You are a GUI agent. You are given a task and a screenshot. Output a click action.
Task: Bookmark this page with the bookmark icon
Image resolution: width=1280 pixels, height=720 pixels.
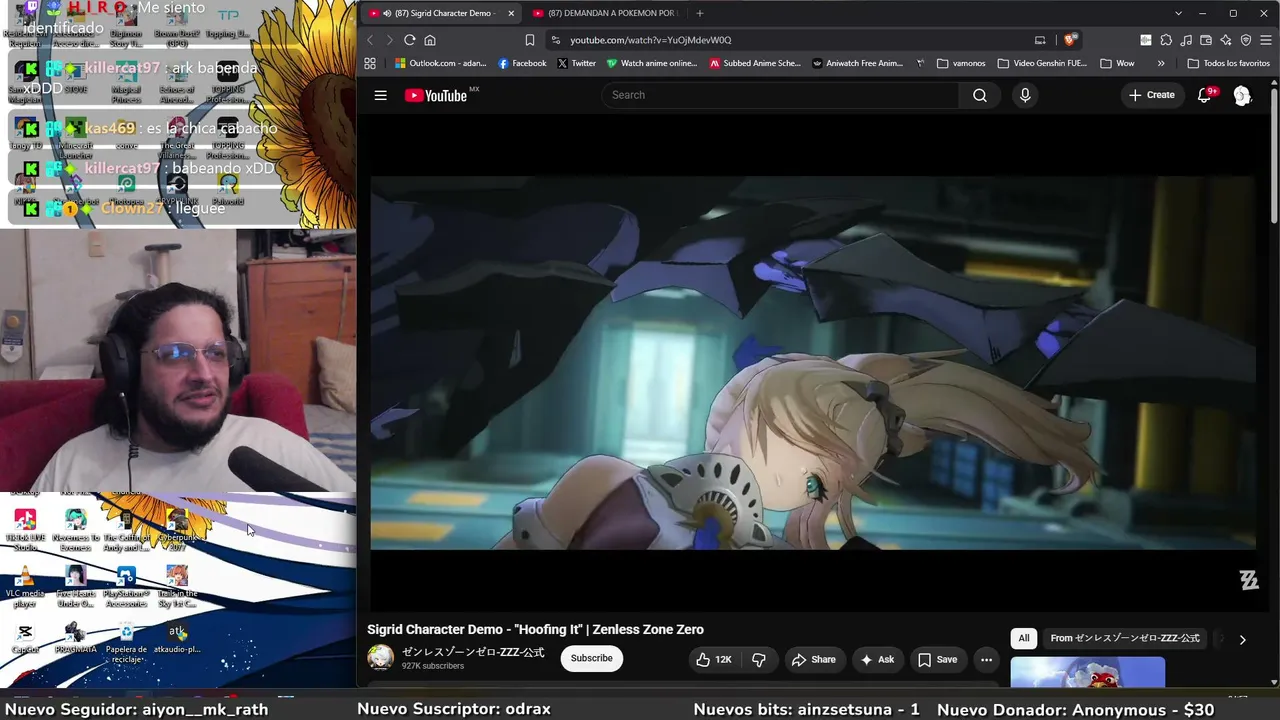pyautogui.click(x=529, y=40)
